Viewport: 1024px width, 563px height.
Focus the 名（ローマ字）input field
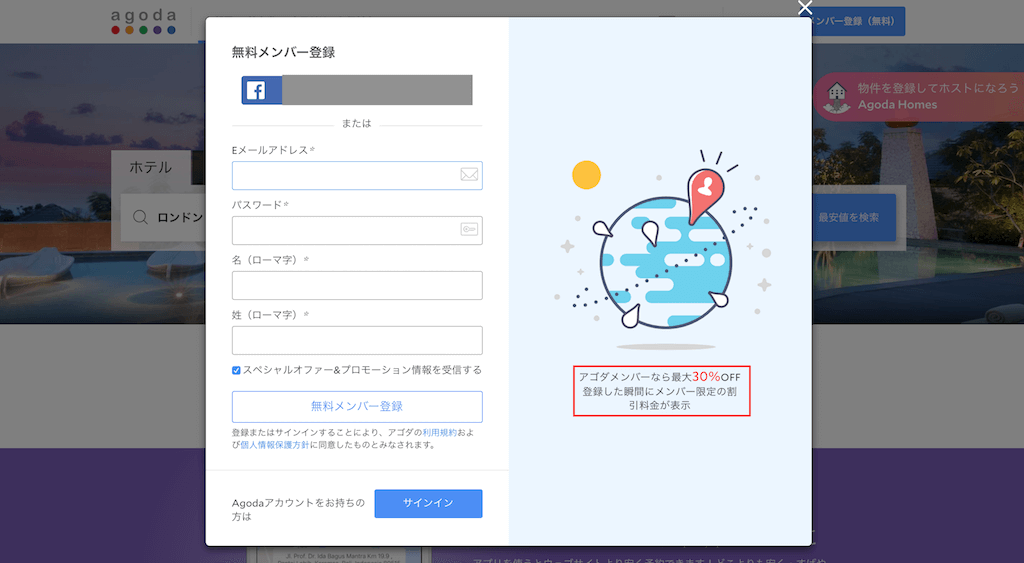357,285
